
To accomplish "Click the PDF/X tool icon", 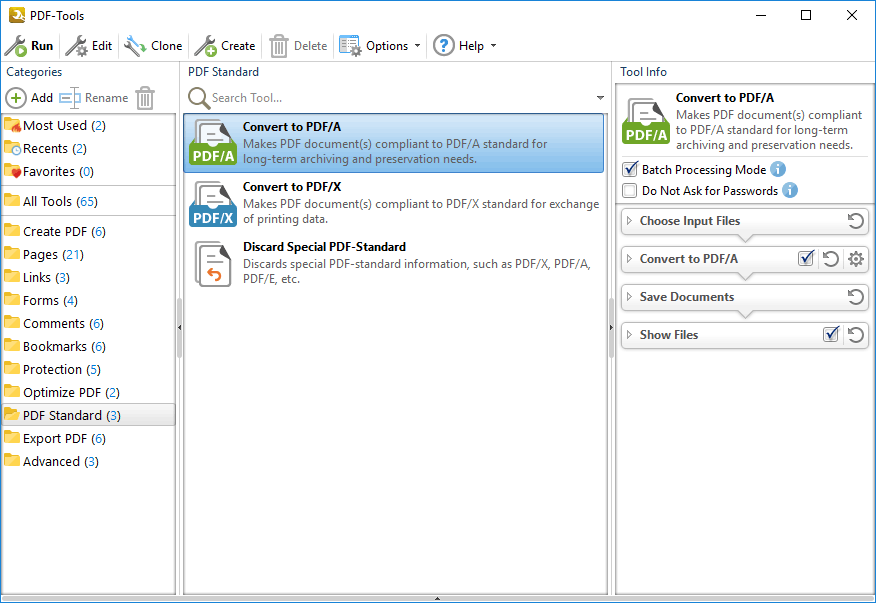I will [212, 203].
